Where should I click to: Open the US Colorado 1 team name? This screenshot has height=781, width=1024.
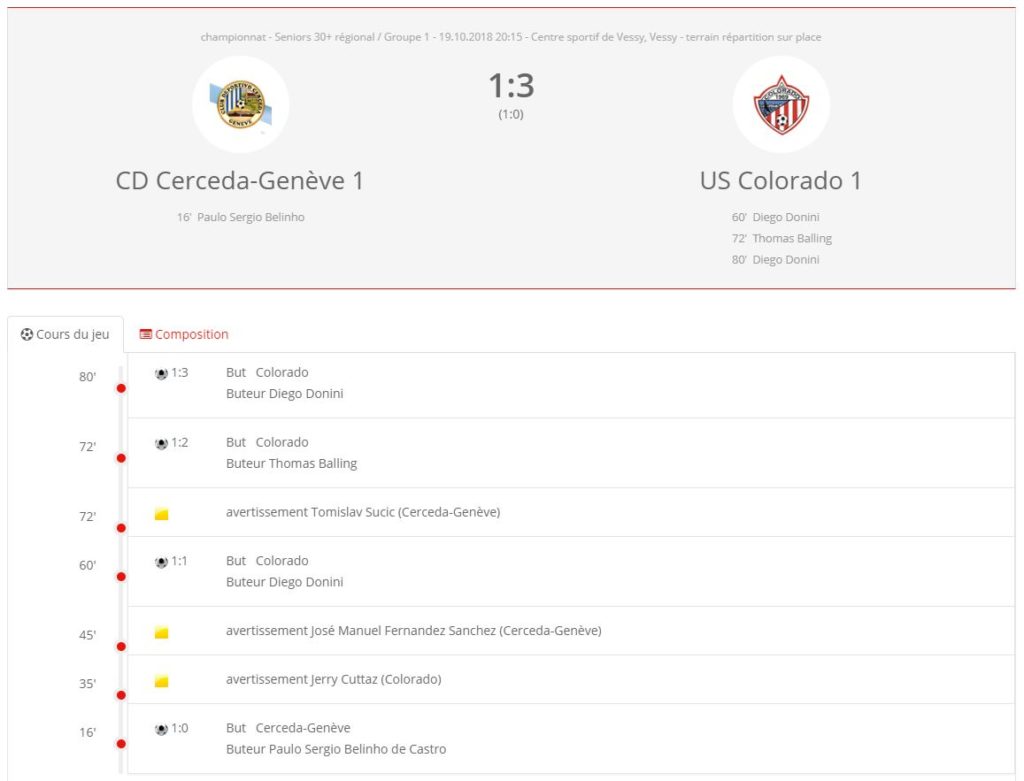click(780, 181)
